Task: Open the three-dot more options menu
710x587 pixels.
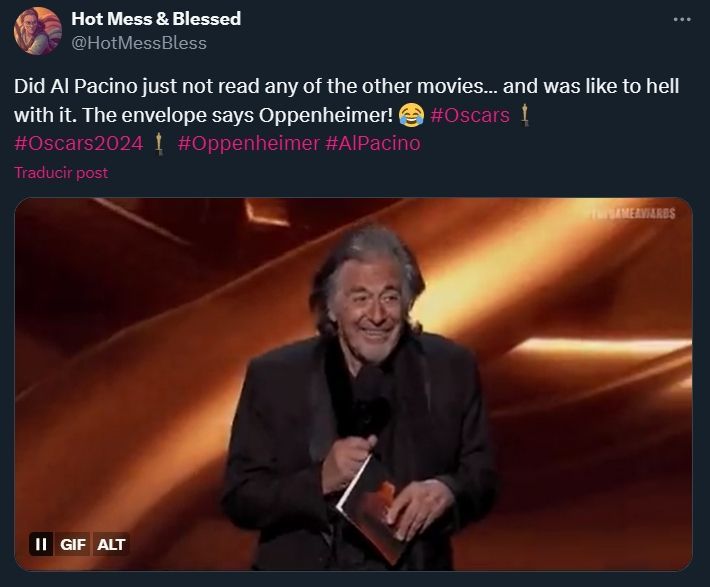Action: 682,19
